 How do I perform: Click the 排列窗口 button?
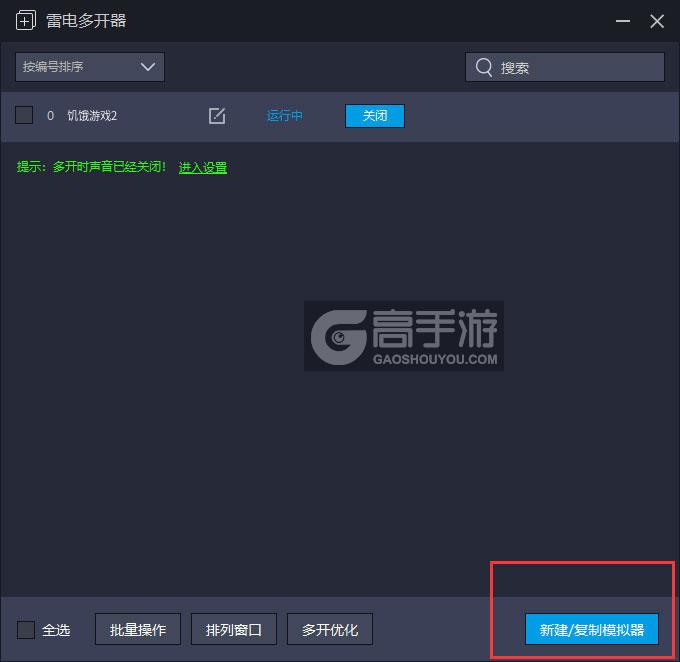234,629
